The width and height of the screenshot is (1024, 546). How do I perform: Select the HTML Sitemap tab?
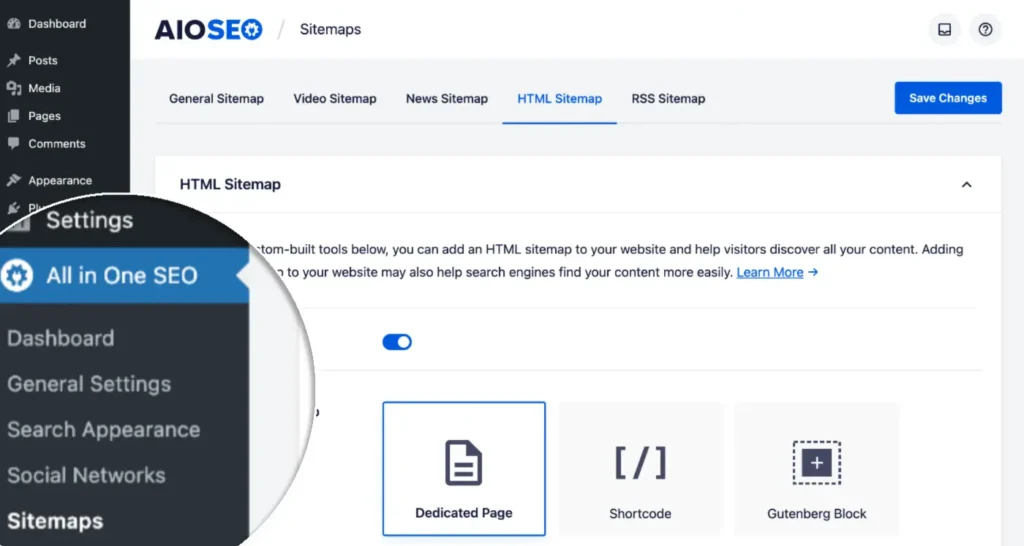click(560, 99)
